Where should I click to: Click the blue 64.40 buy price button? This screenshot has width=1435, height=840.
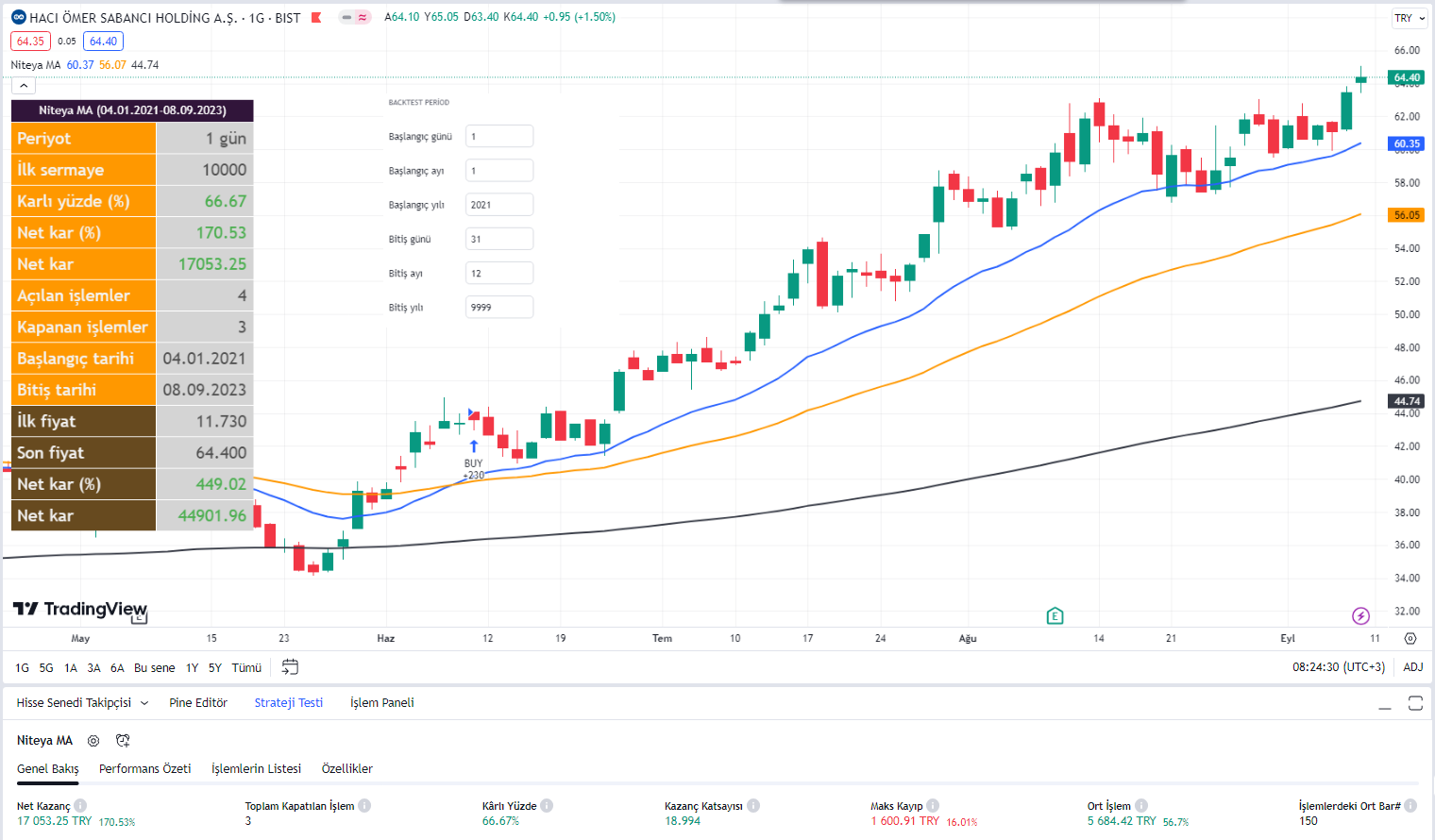pyautogui.click(x=103, y=42)
